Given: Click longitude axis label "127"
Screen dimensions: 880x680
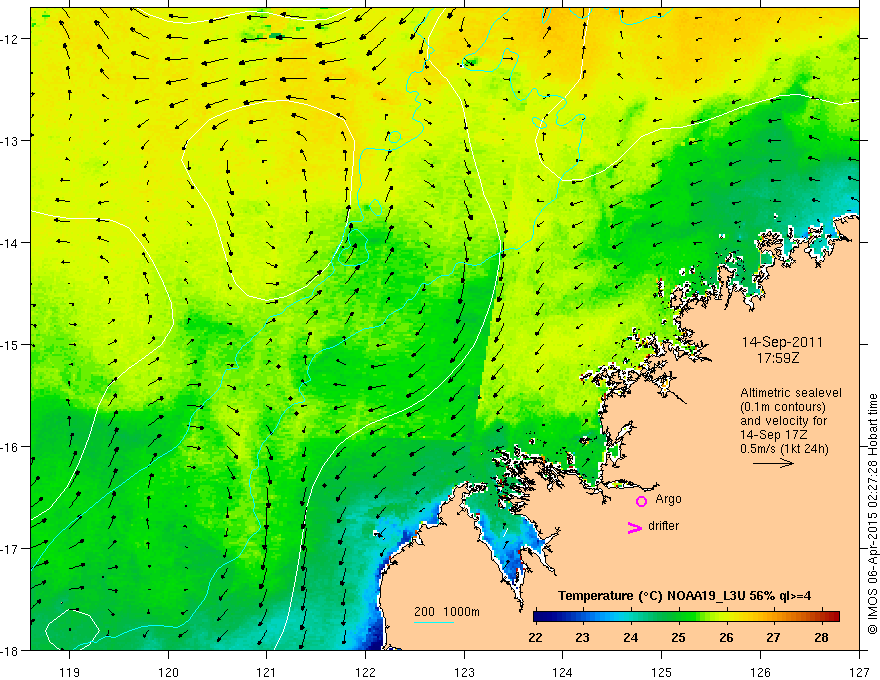Looking at the screenshot, I should [859, 672].
